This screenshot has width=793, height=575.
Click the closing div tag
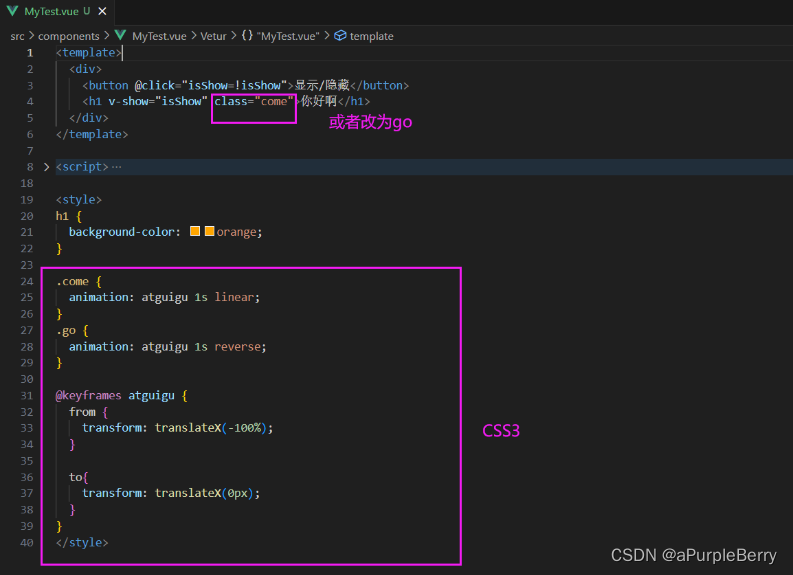tap(89, 118)
